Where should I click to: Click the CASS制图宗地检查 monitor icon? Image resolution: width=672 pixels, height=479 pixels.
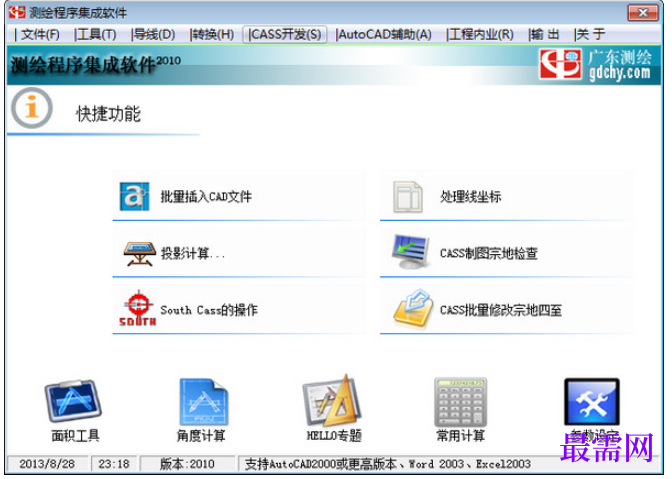[410, 251]
